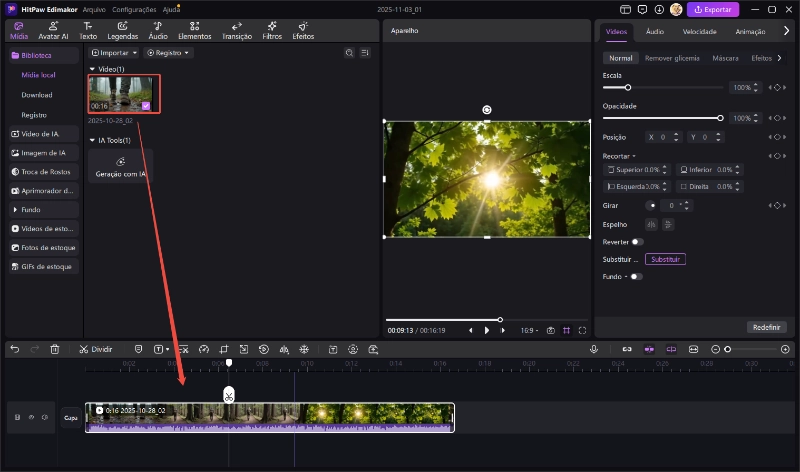The width and height of the screenshot is (800, 472).
Task: Switch to the Animação tab
Action: (750, 32)
